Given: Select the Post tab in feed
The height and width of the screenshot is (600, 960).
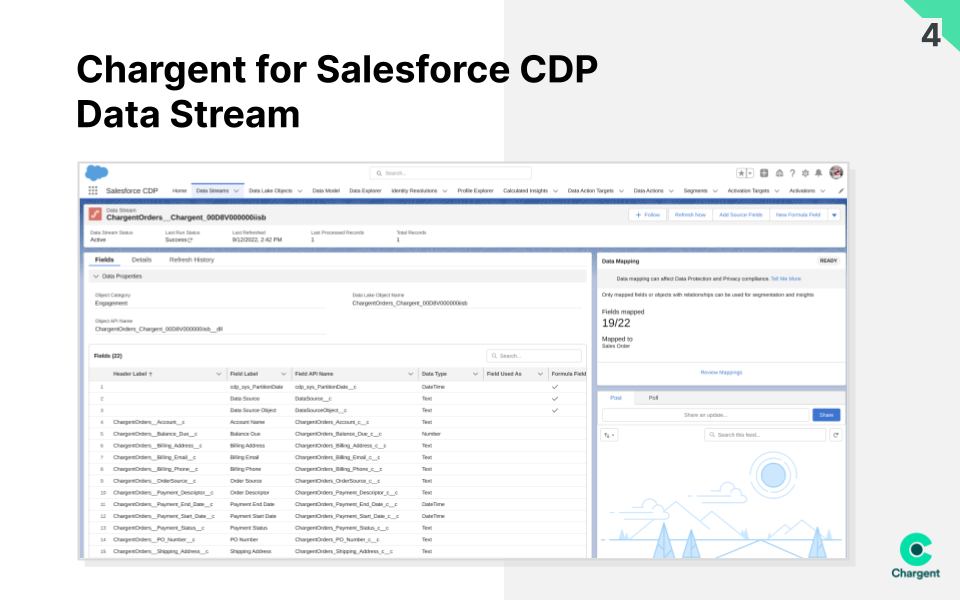Looking at the screenshot, I should click(616, 398).
